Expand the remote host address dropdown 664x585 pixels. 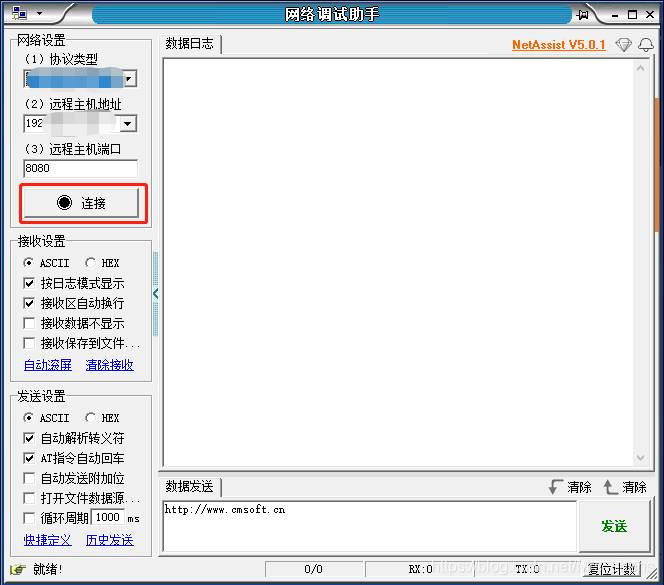point(128,124)
